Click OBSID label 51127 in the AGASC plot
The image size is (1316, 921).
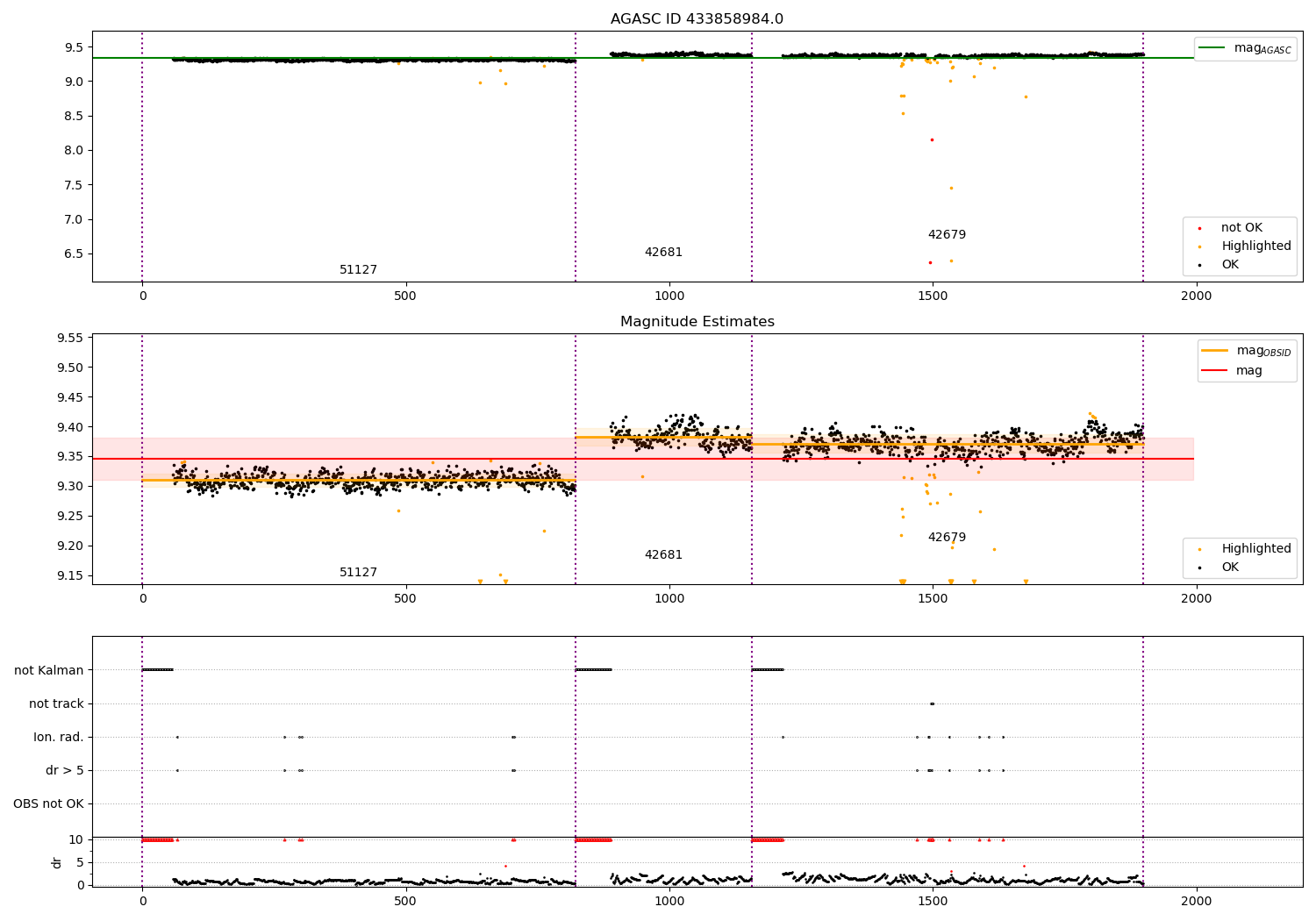click(358, 270)
